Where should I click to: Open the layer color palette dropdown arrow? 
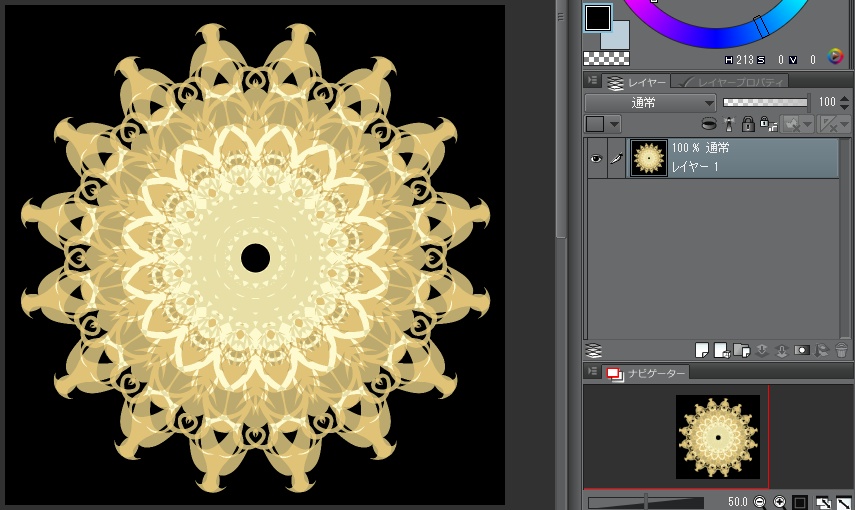pos(613,124)
